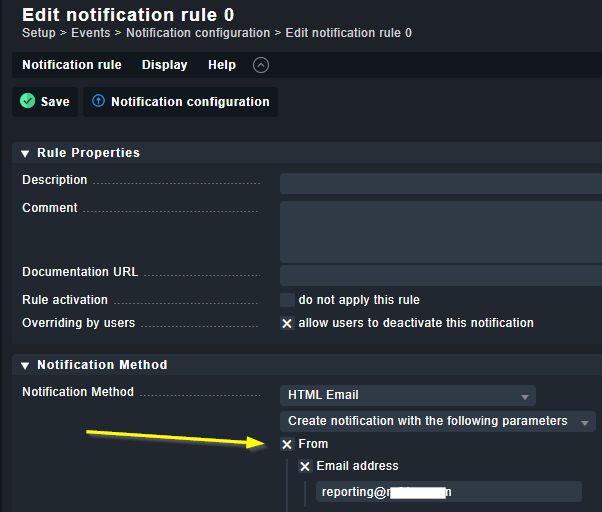The image size is (602, 512).
Task: Open the Help menu
Action: tap(222, 65)
